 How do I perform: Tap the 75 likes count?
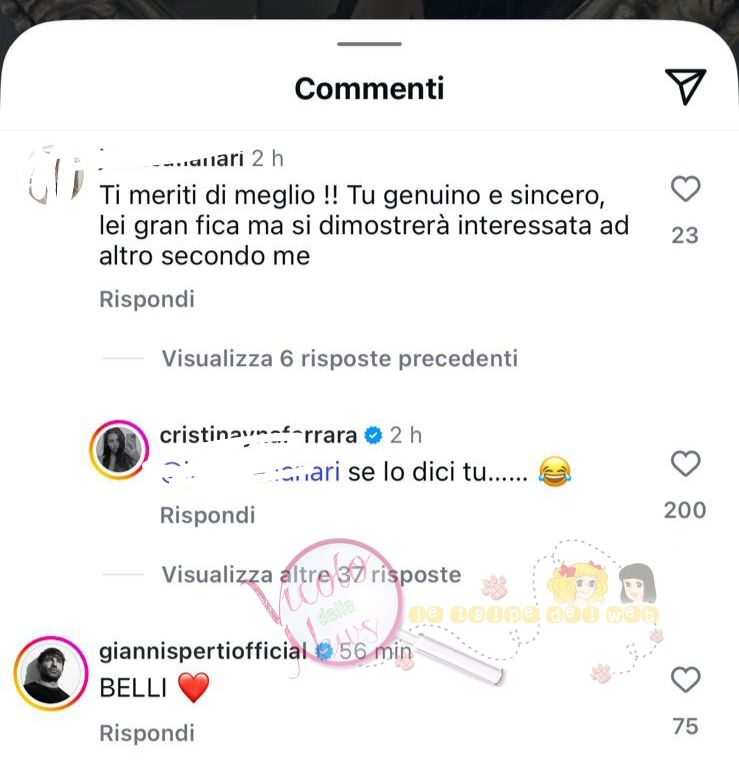pos(685,727)
